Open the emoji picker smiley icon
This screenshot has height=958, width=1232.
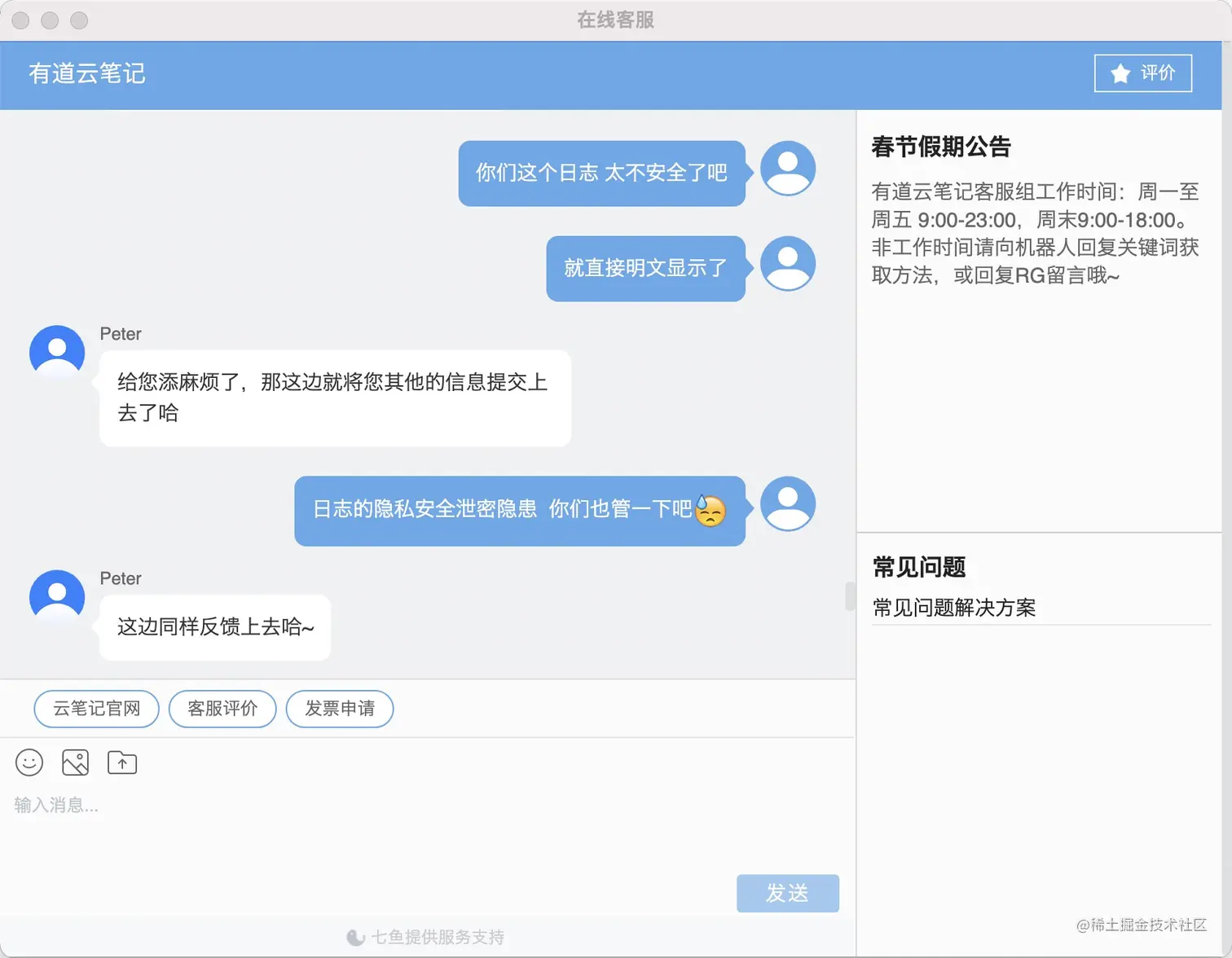click(x=29, y=762)
